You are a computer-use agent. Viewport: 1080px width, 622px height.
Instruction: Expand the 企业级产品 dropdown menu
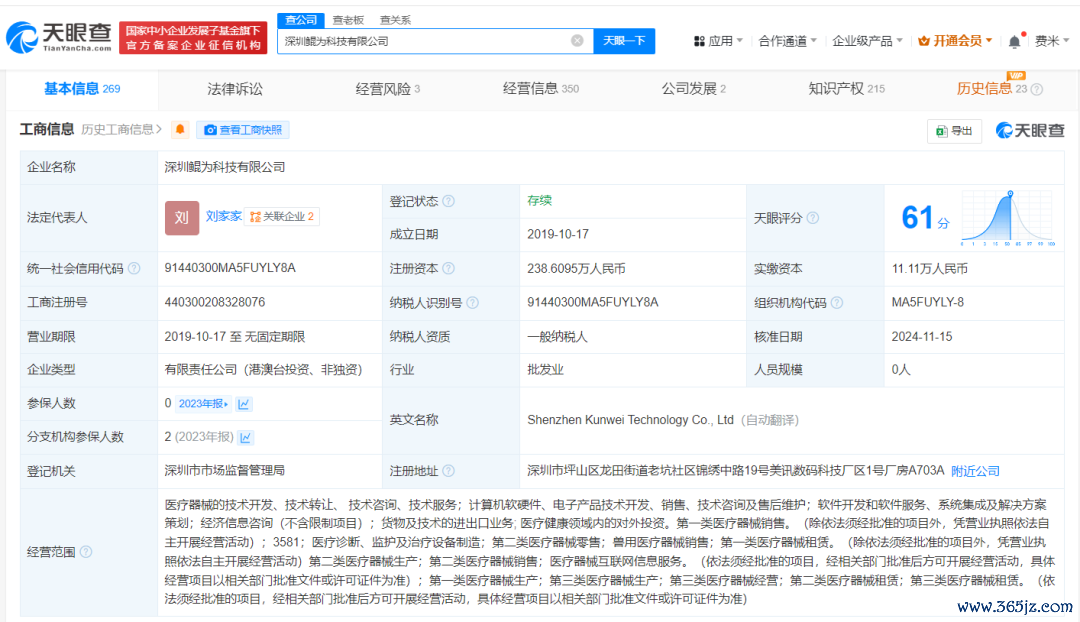point(867,41)
